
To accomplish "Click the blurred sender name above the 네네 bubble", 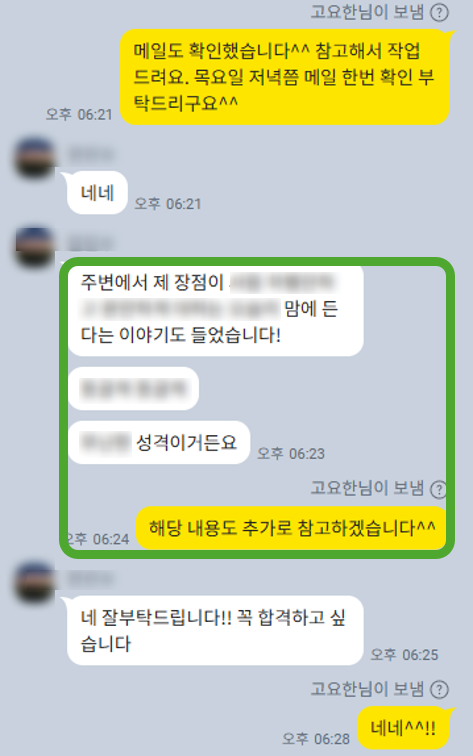I will pos(91,154).
